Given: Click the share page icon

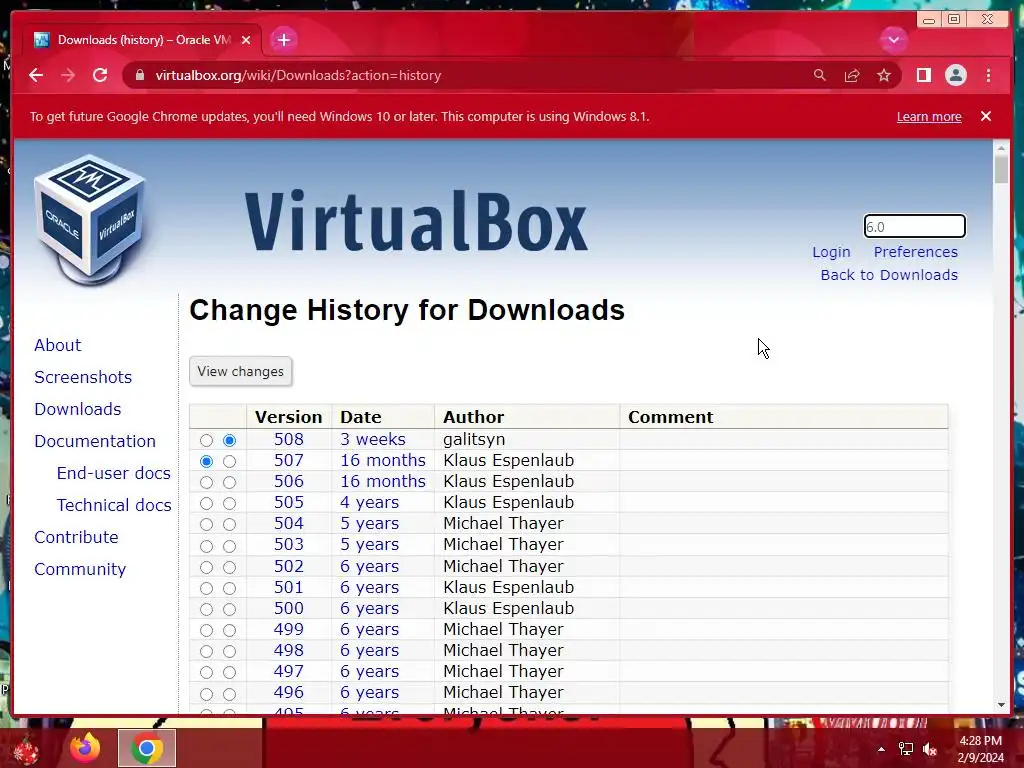Looking at the screenshot, I should pyautogui.click(x=852, y=75).
